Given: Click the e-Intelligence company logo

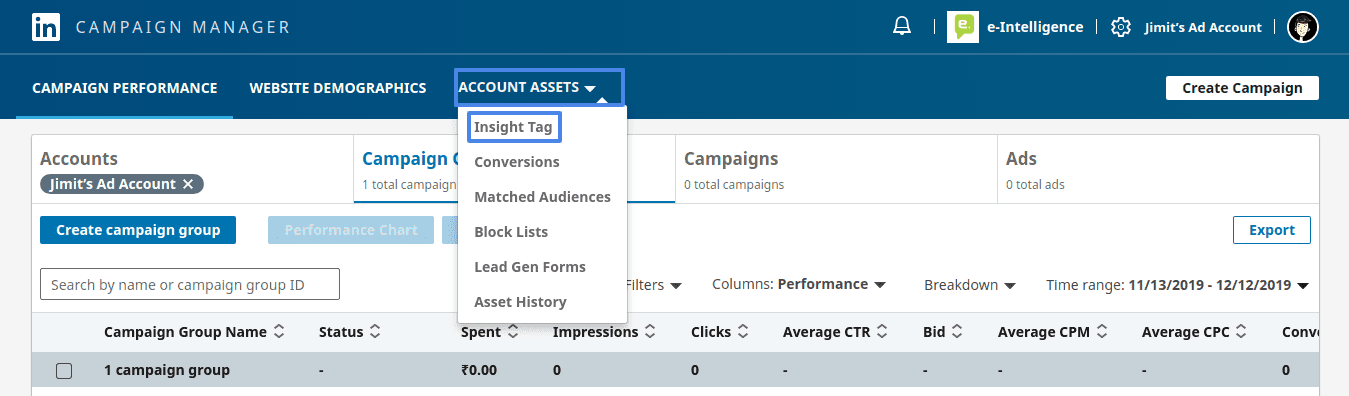Looking at the screenshot, I should click(x=963, y=27).
